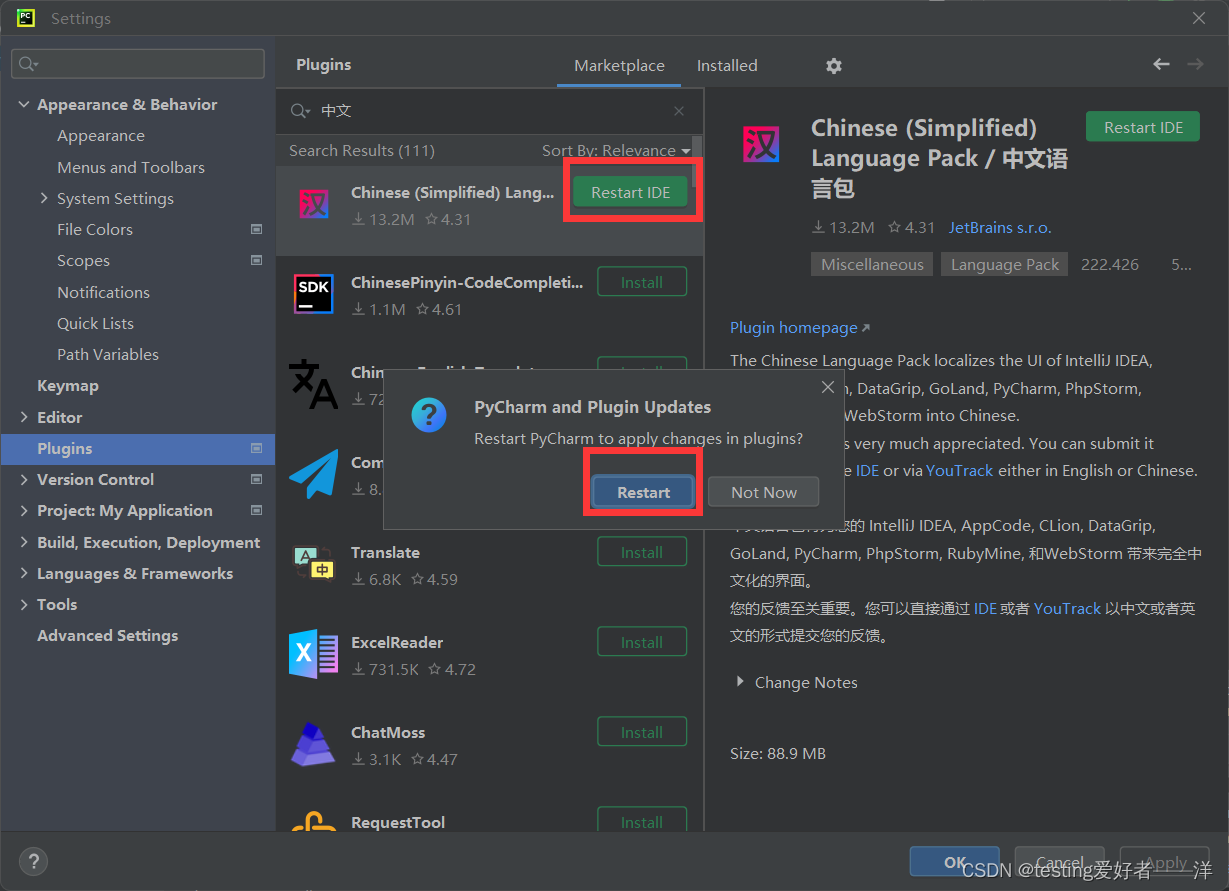Click the ChatMoss plugin icon

tap(313, 742)
